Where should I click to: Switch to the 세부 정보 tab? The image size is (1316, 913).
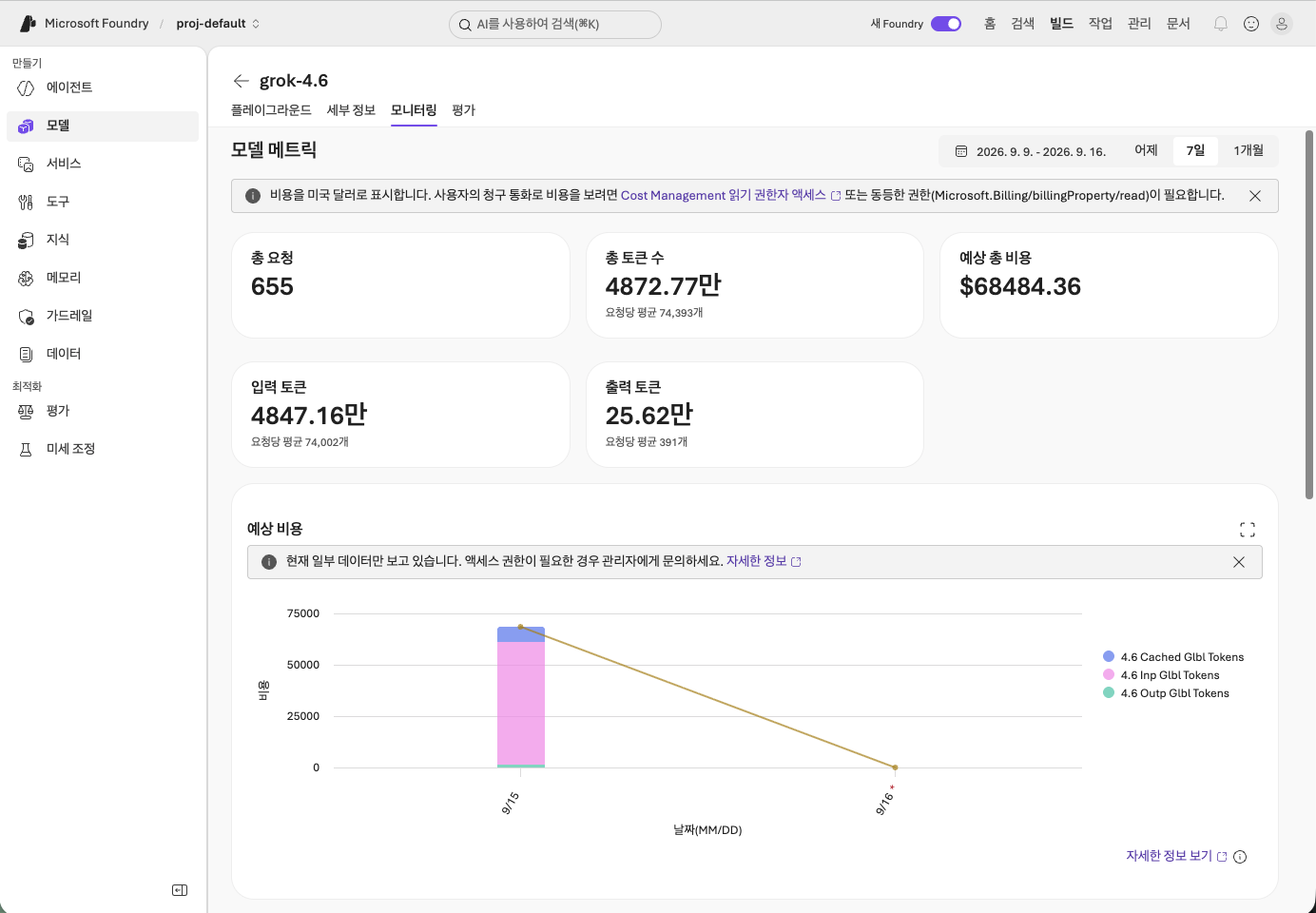[x=351, y=110]
